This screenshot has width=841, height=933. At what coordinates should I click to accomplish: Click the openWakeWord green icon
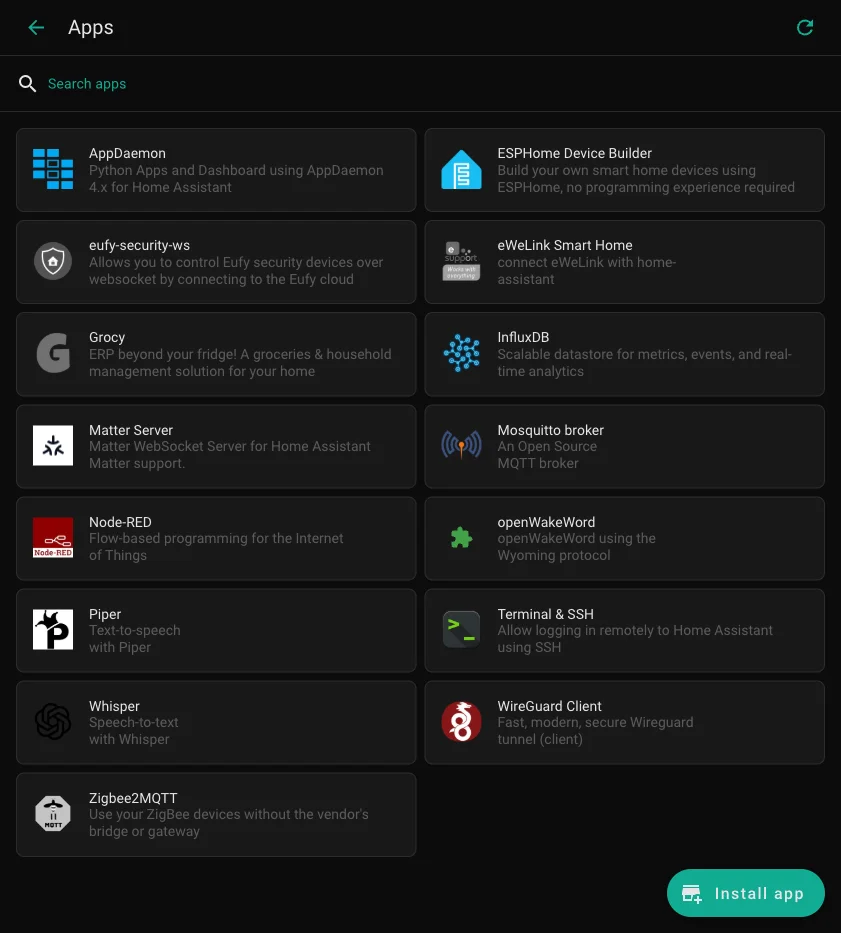pyautogui.click(x=461, y=538)
